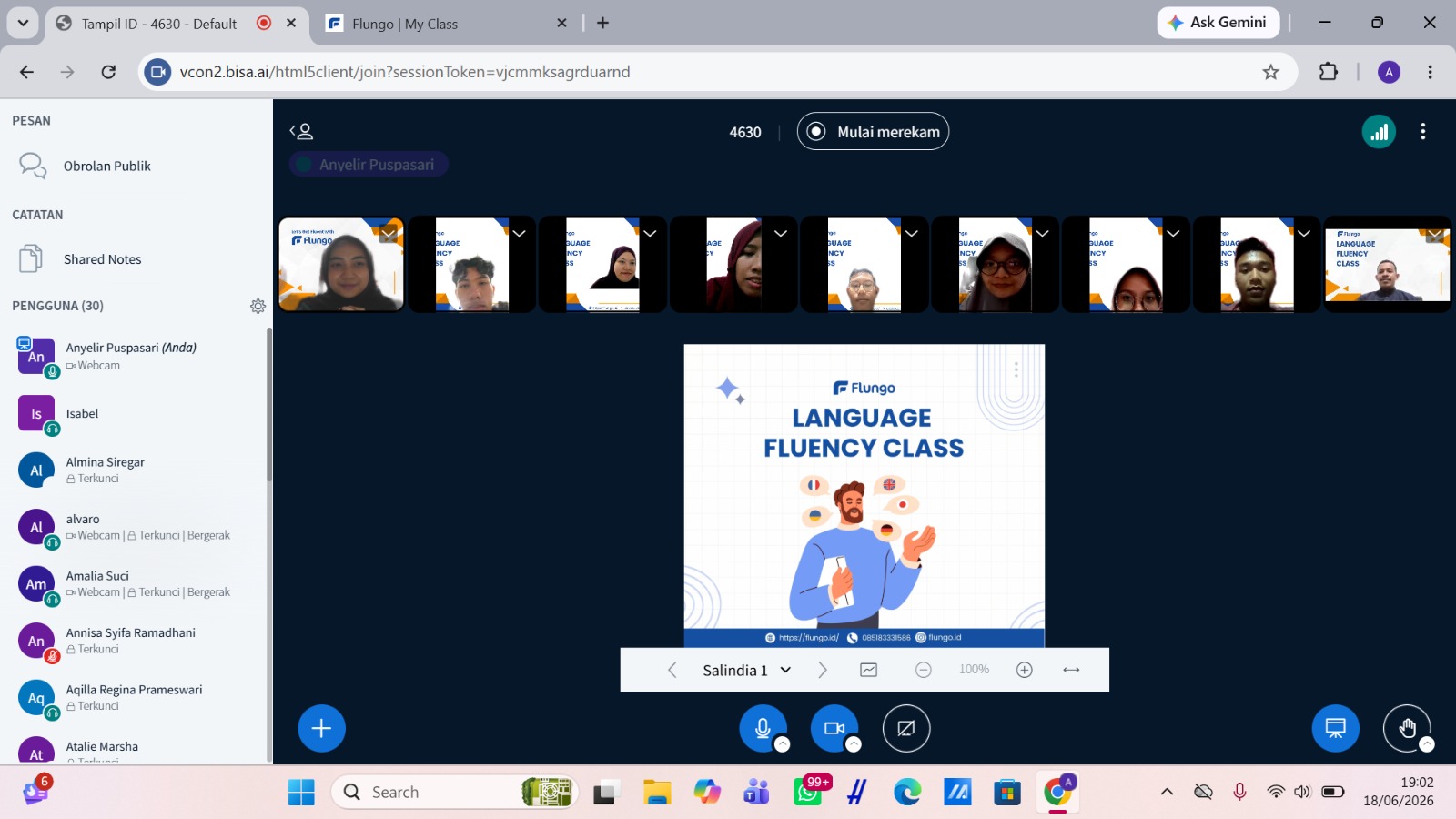This screenshot has width=1456, height=819.
Task: Open File Explorer from taskbar
Action: click(656, 793)
